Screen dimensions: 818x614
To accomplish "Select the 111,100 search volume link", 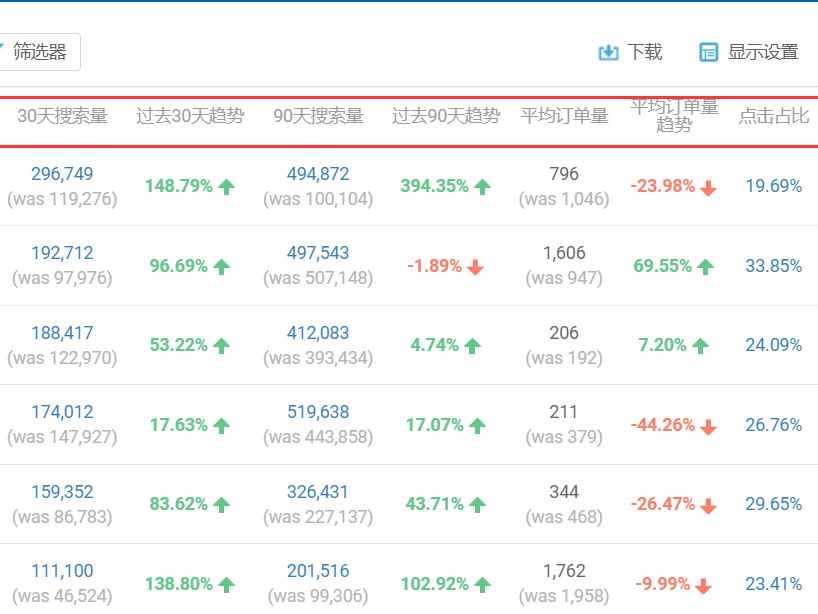I will 62,571.
